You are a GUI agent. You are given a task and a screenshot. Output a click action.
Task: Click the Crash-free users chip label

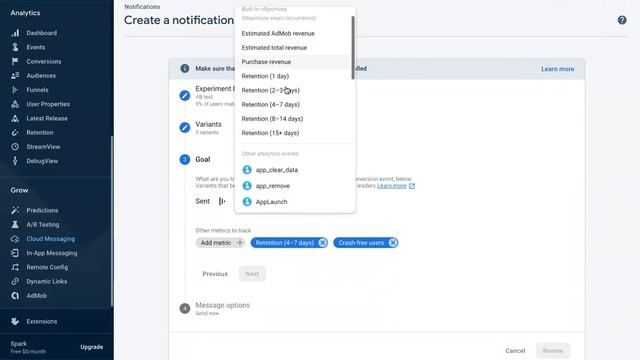coord(361,243)
